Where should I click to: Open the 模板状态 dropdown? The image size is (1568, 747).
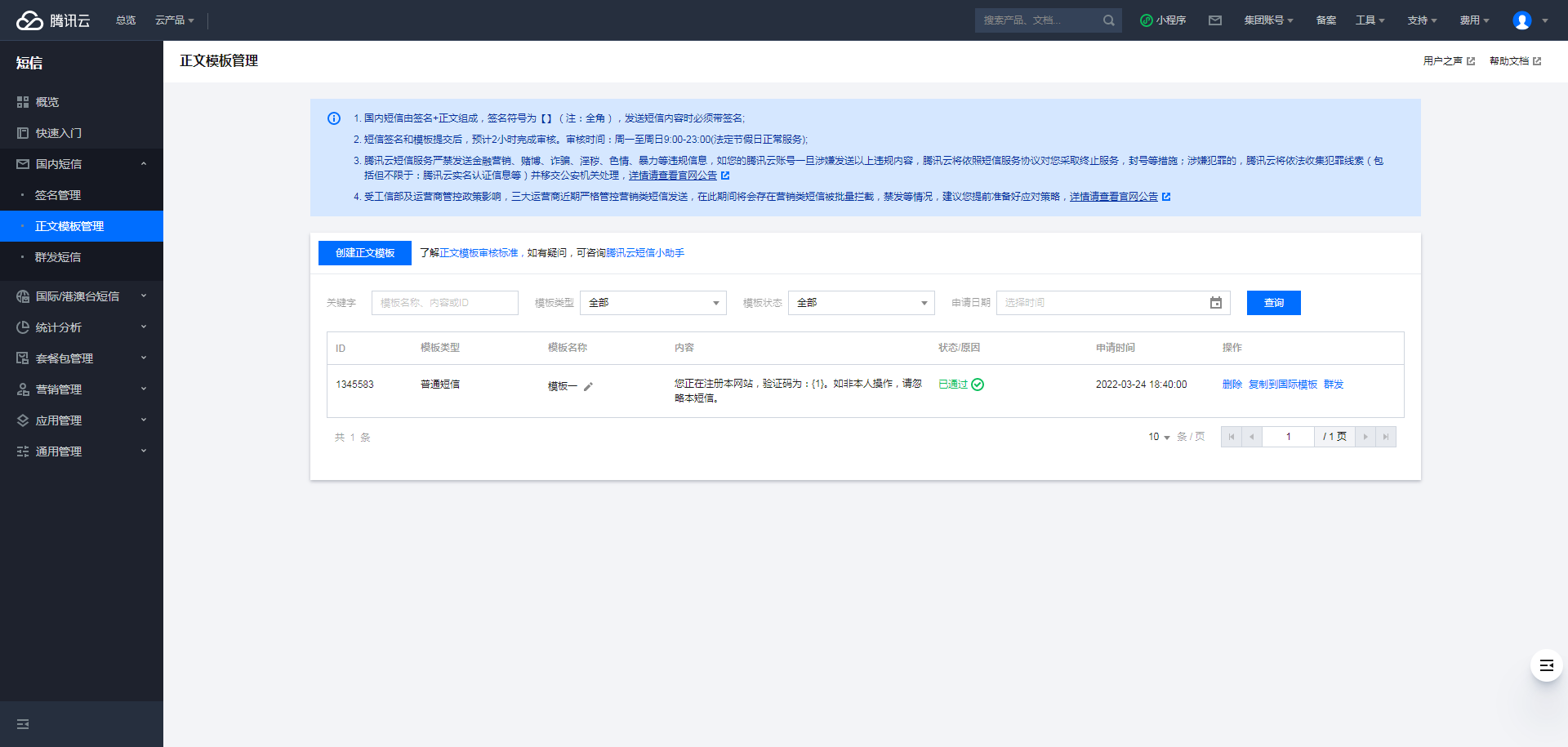pos(862,303)
